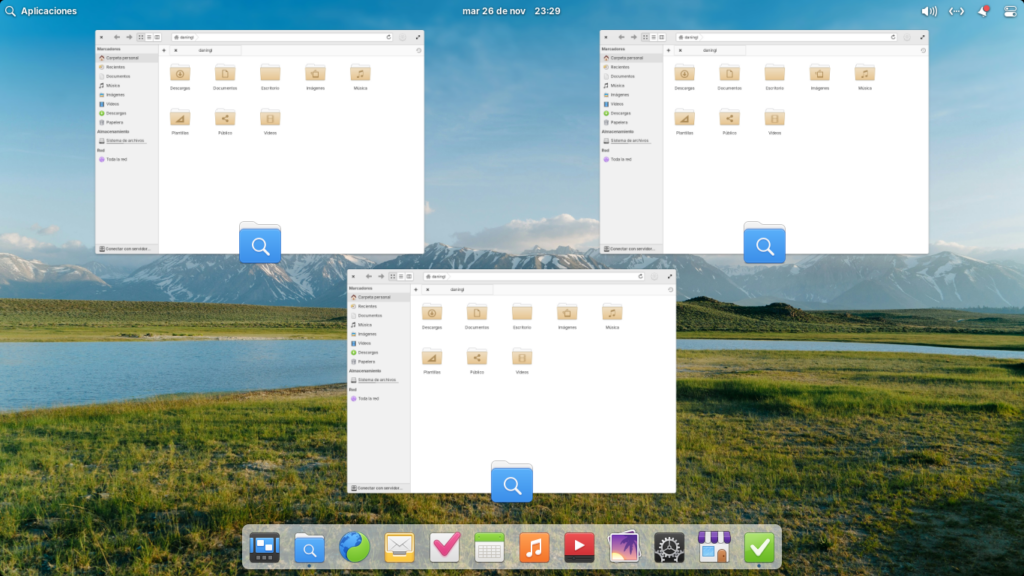
Task: Open the notifications bell indicator
Action: [x=983, y=11]
